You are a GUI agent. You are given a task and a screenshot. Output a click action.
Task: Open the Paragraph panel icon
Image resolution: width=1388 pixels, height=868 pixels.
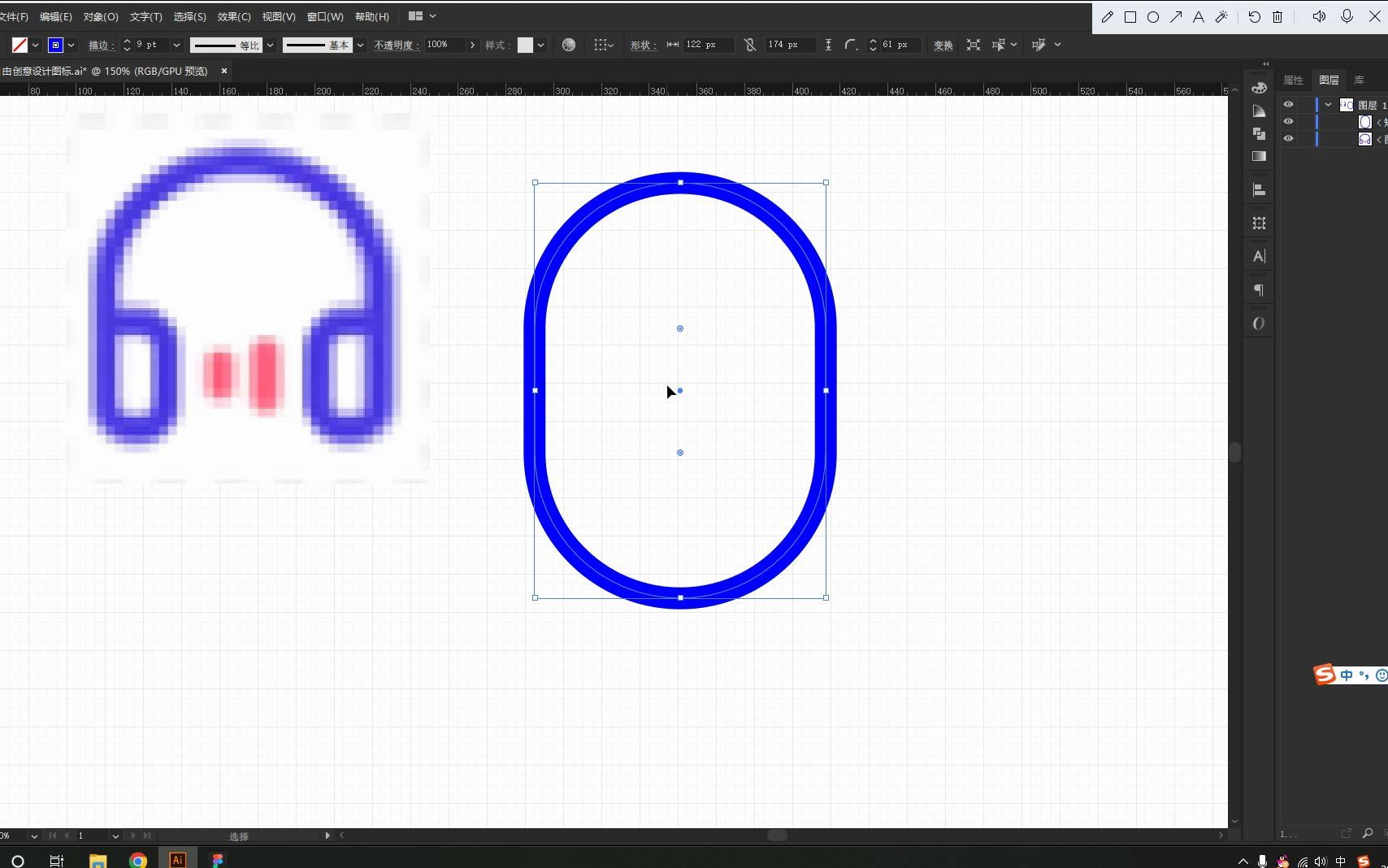point(1259,290)
